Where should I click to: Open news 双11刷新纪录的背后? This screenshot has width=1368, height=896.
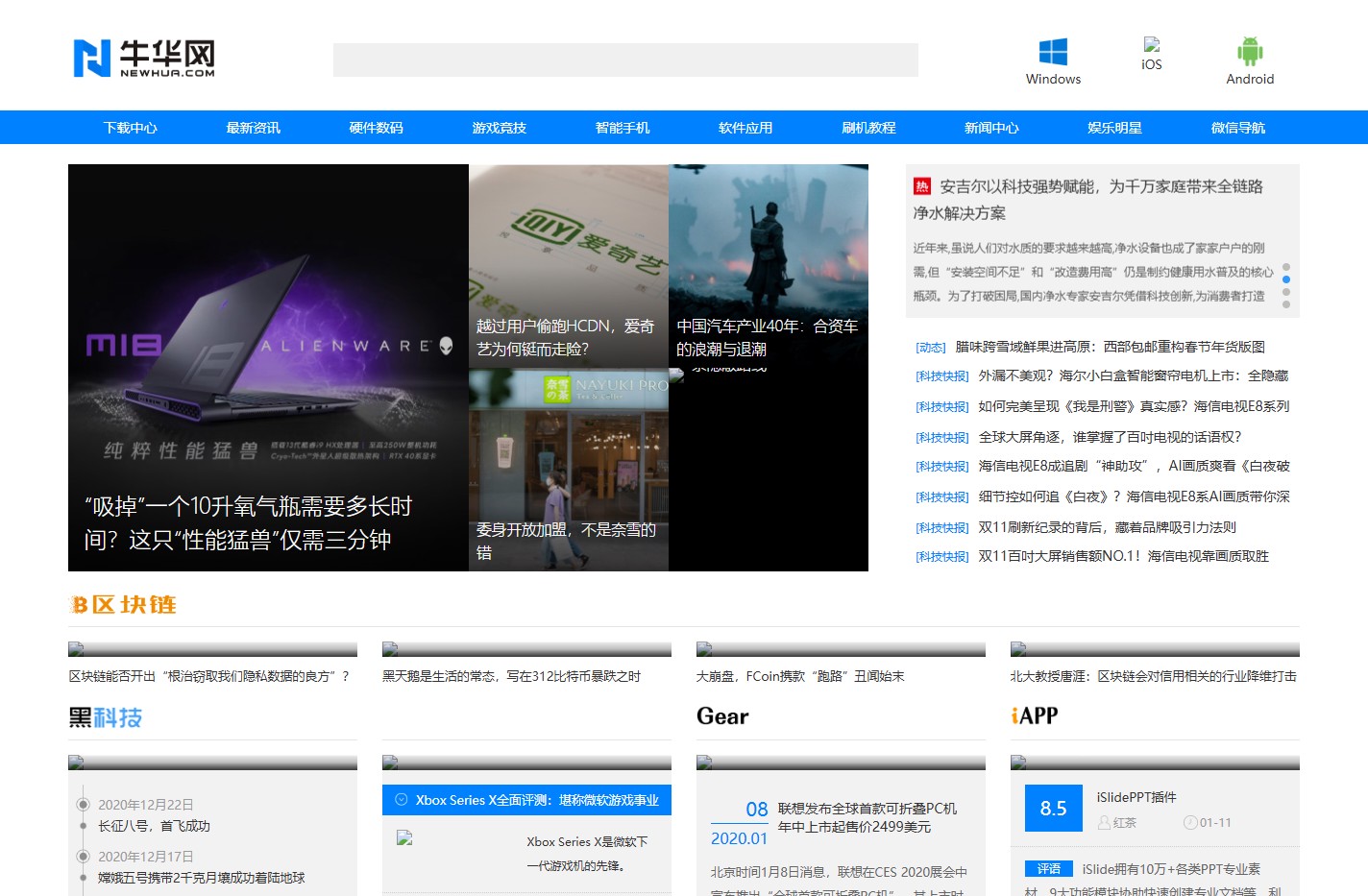(x=1107, y=527)
